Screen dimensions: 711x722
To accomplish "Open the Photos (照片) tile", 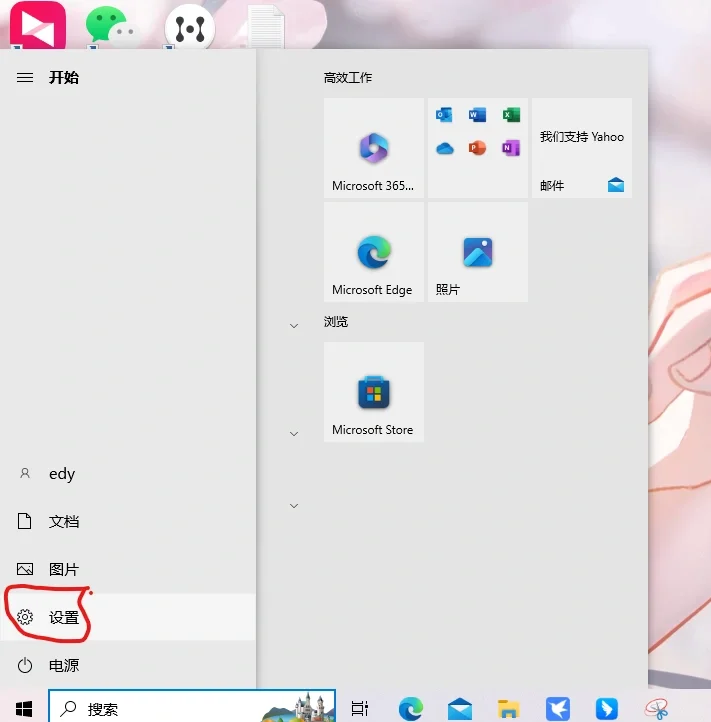I will coord(478,252).
